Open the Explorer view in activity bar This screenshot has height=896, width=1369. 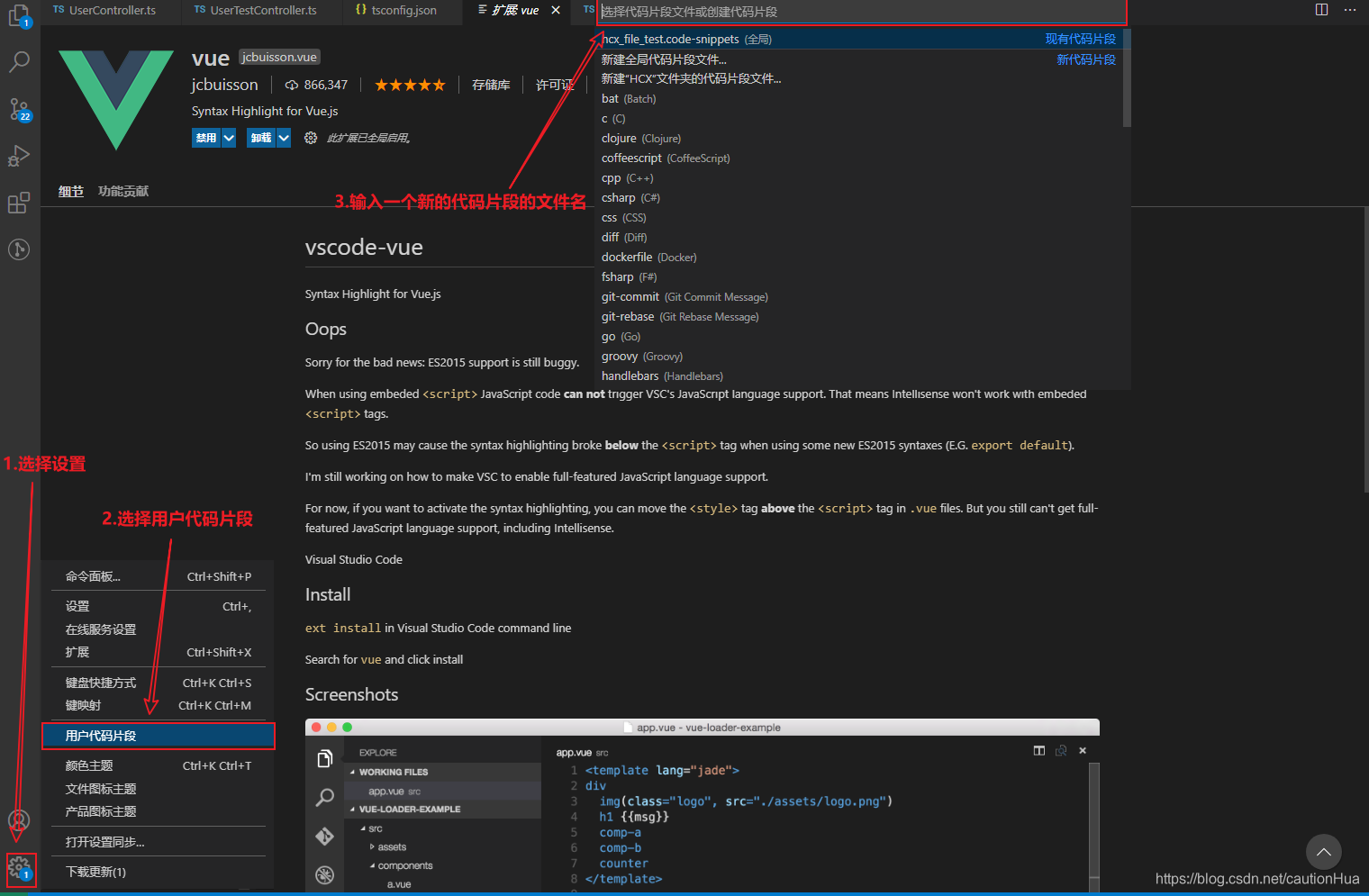coord(19,15)
